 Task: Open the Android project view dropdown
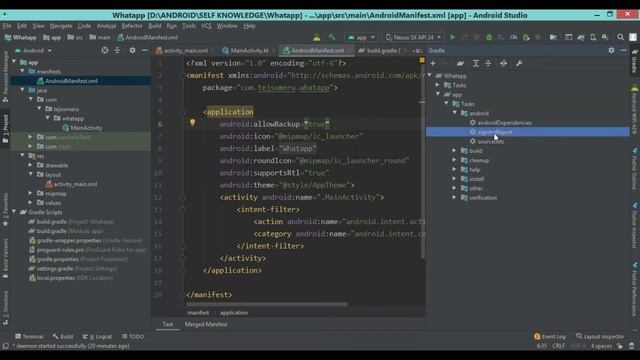coord(33,51)
